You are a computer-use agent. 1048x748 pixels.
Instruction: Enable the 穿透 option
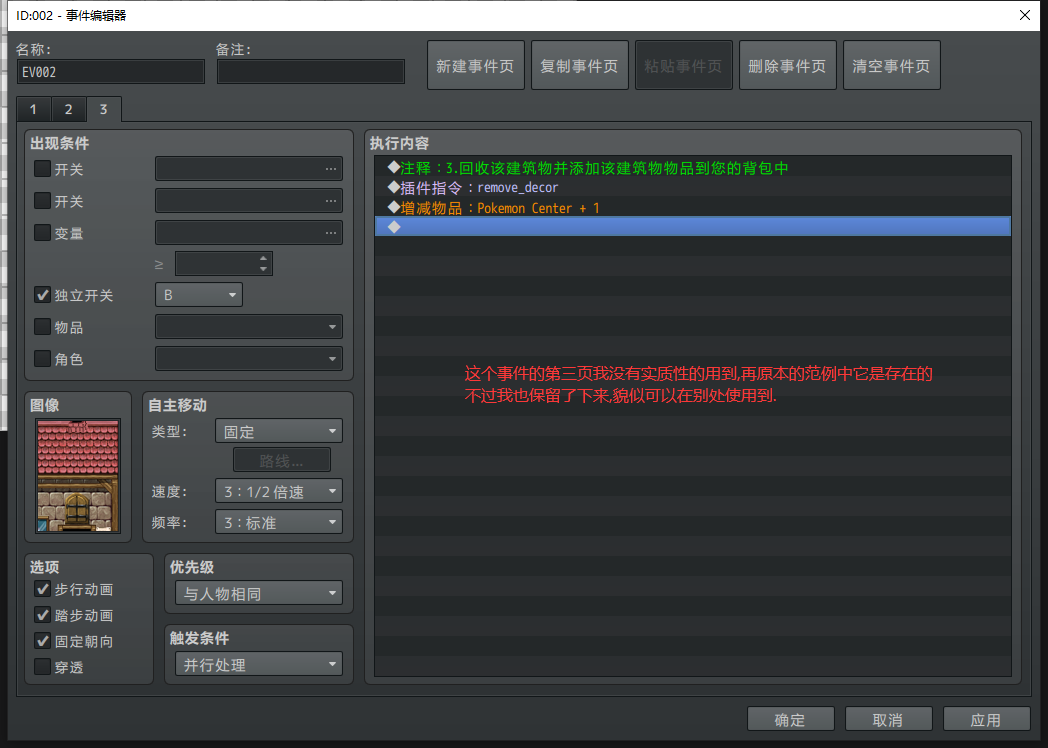(x=42, y=666)
